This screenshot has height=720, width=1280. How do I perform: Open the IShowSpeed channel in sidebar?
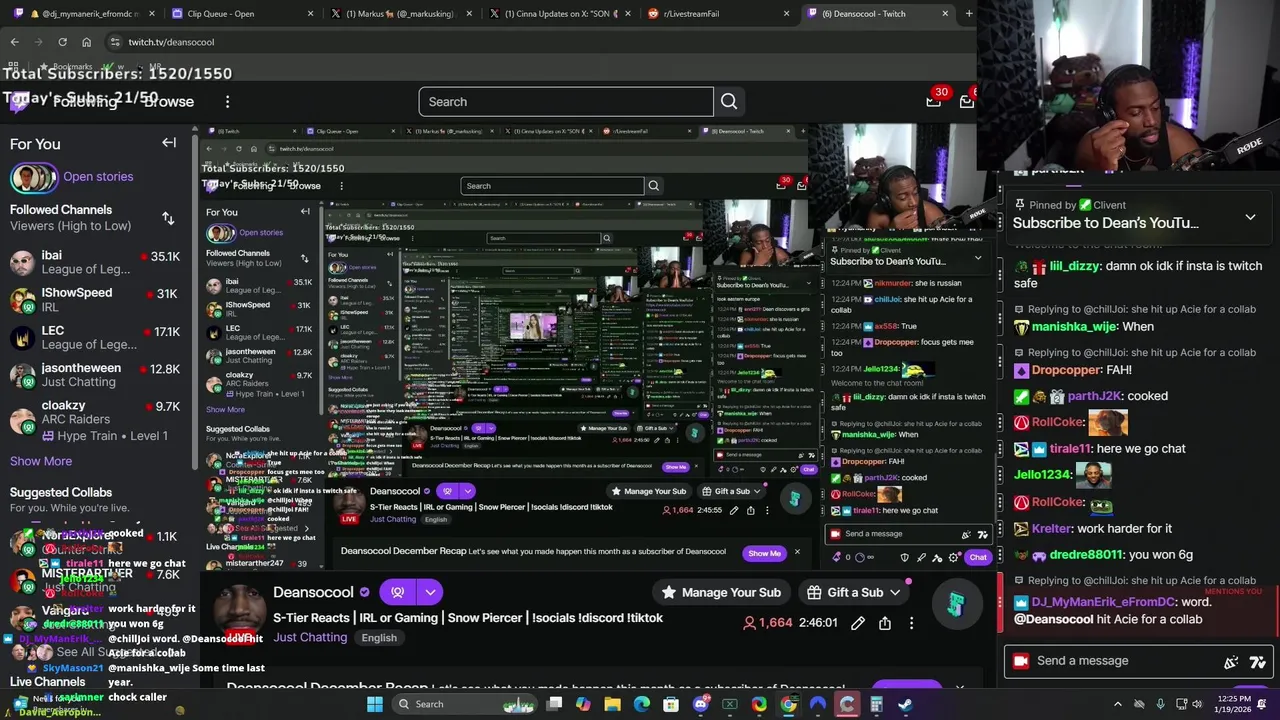97,300
